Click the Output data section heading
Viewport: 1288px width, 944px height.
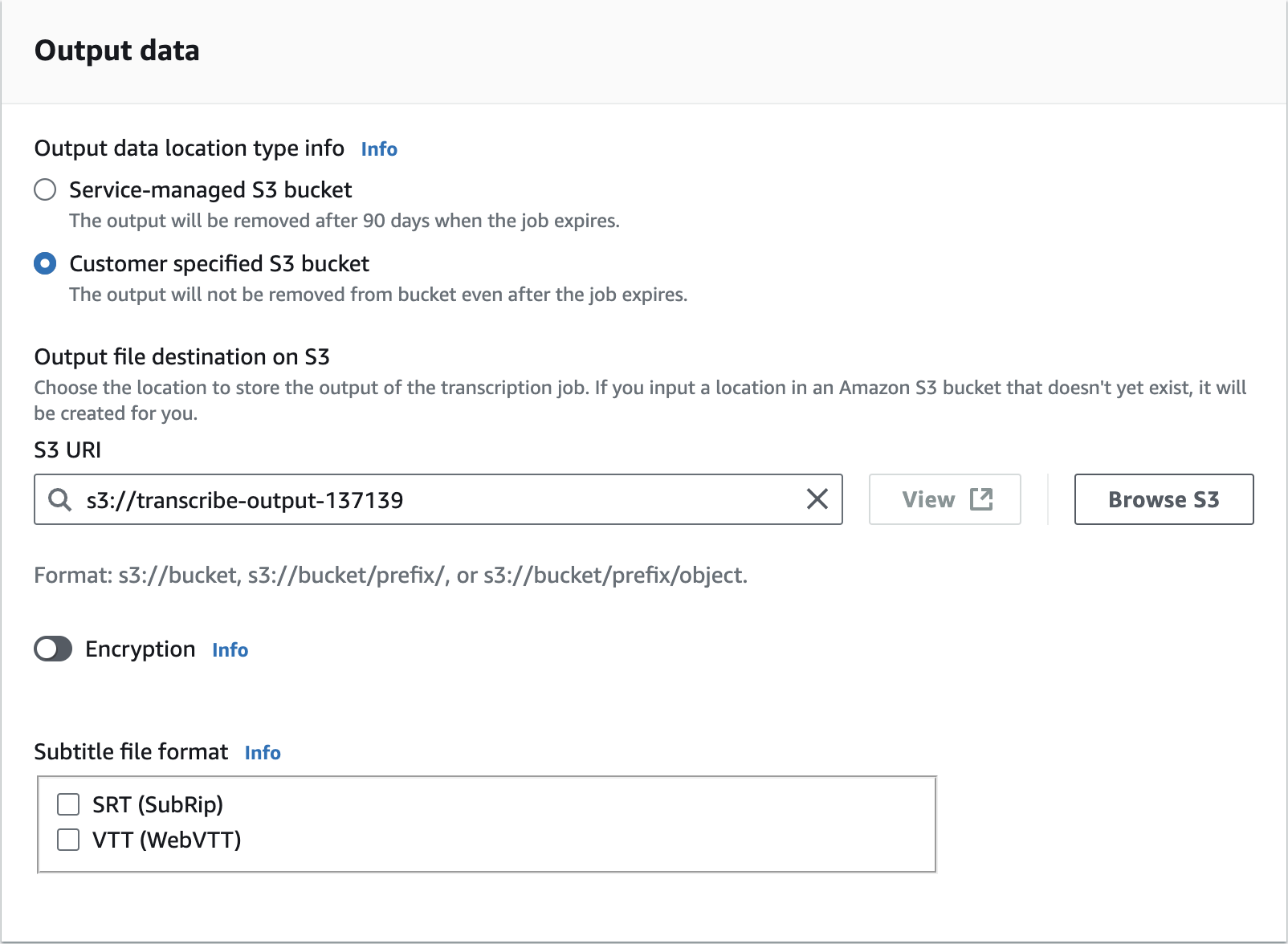pyautogui.click(x=117, y=51)
